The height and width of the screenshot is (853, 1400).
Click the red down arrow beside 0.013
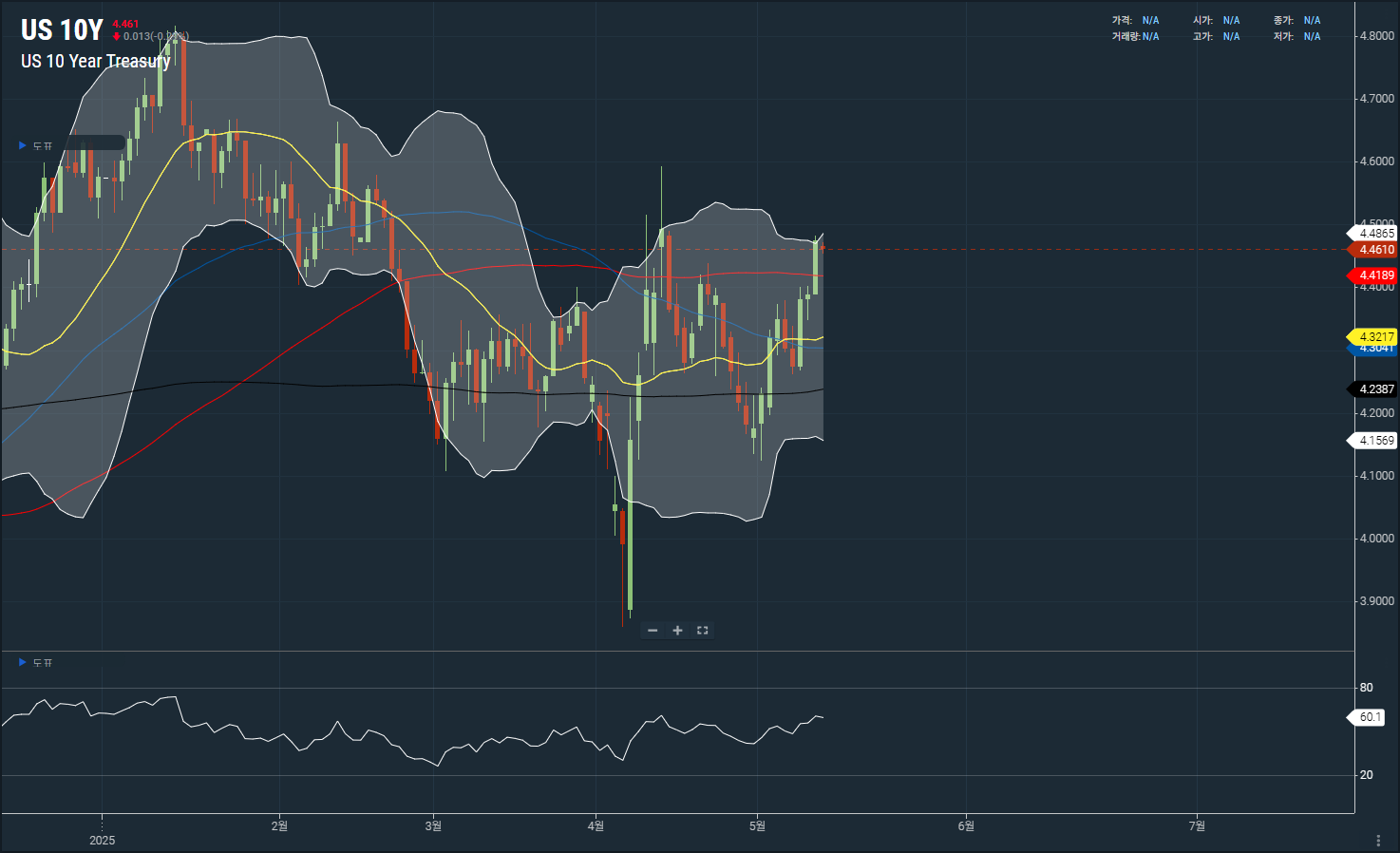[x=116, y=37]
